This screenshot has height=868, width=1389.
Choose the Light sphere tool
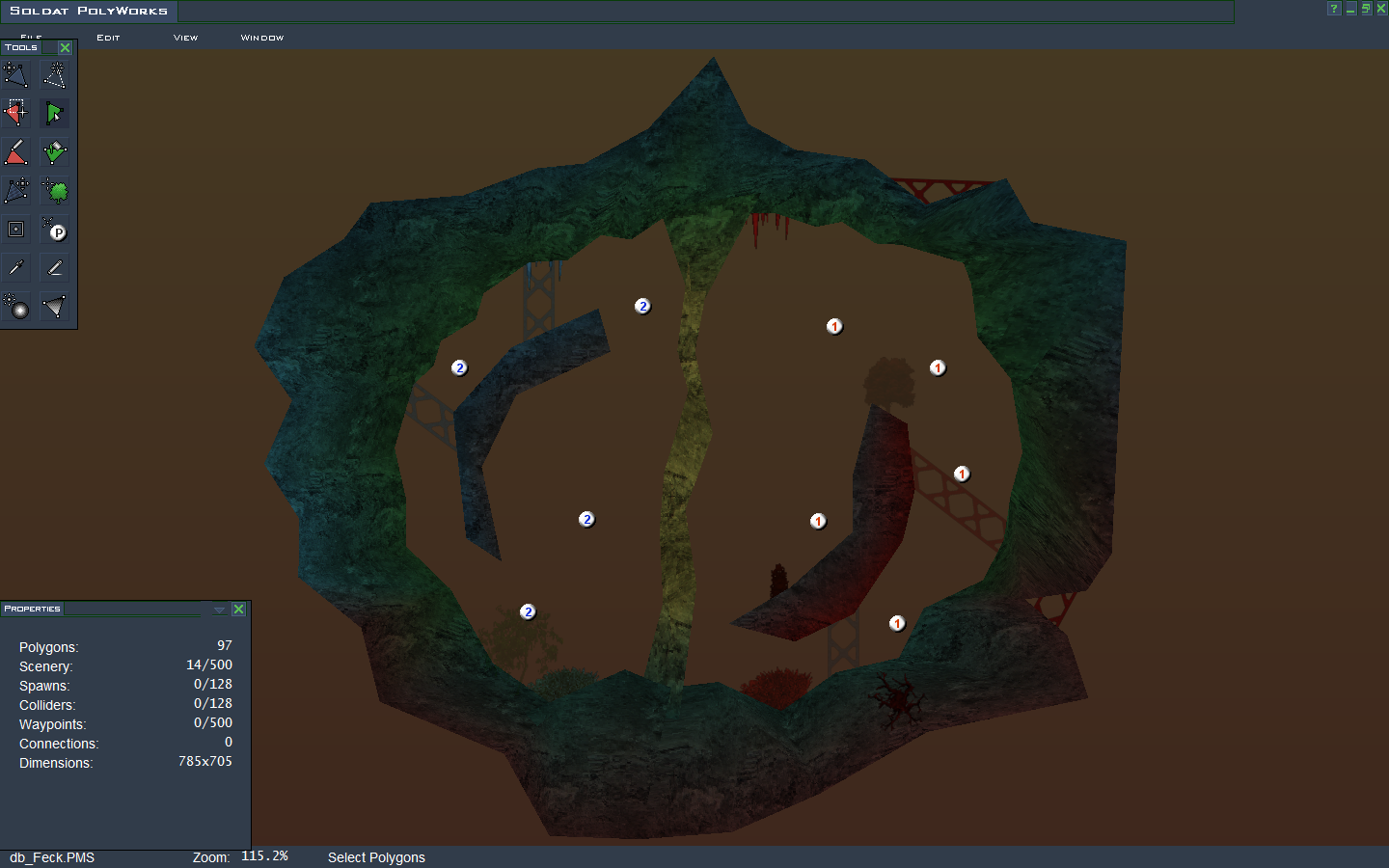coord(16,307)
